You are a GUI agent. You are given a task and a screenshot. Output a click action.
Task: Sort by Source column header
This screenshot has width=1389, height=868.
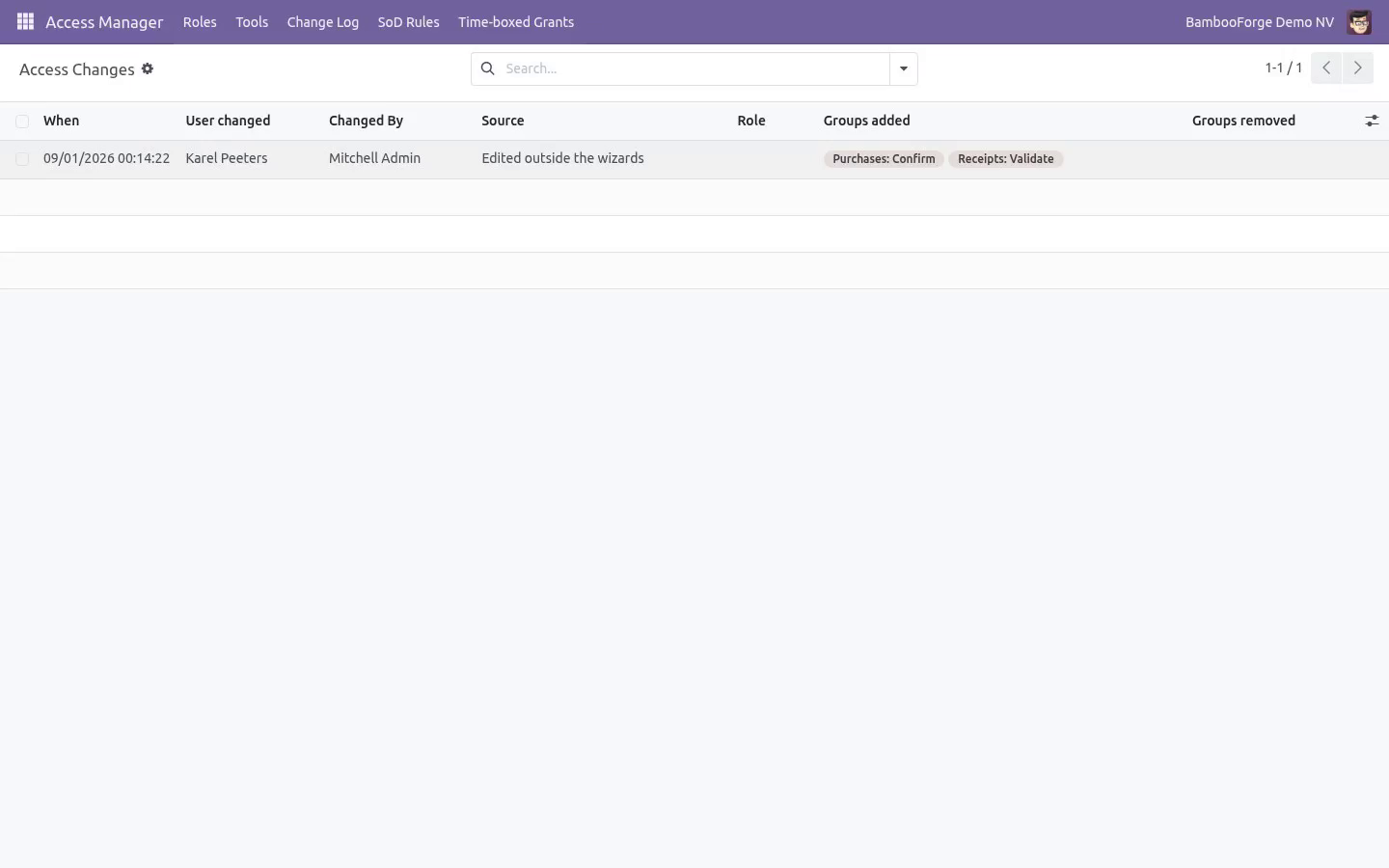503,121
